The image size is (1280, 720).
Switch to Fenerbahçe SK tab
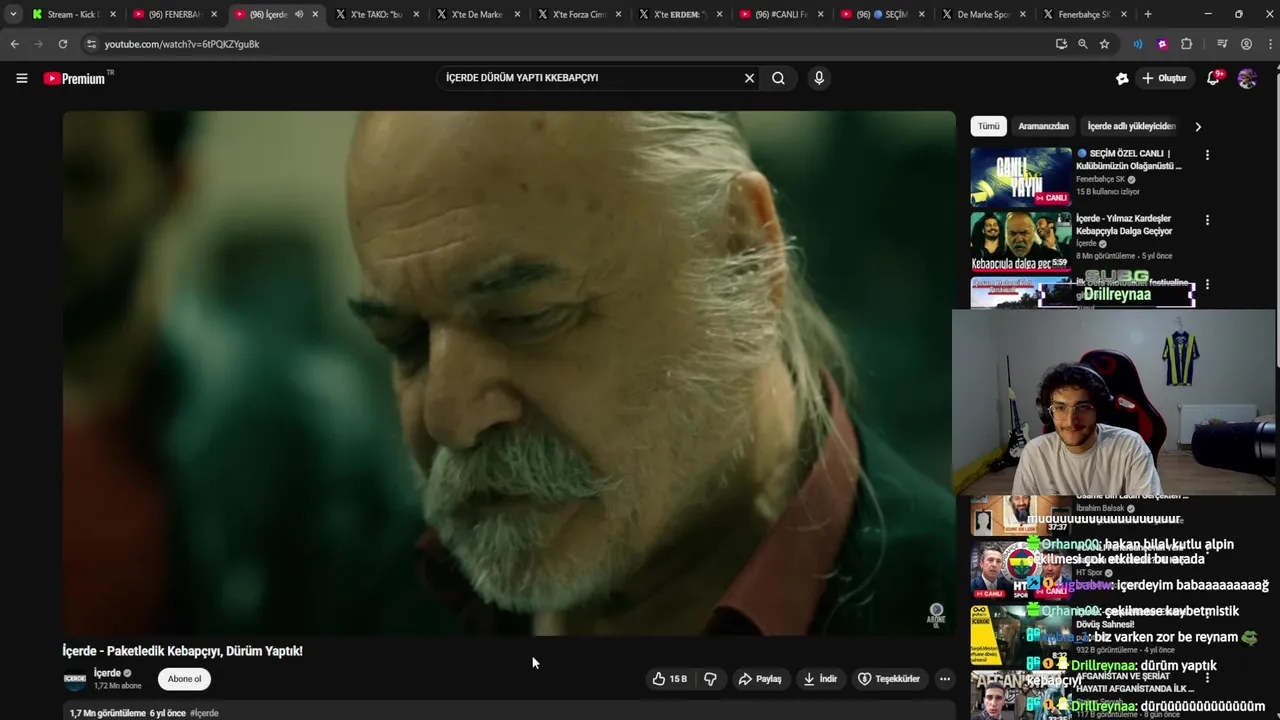[x=1084, y=14]
